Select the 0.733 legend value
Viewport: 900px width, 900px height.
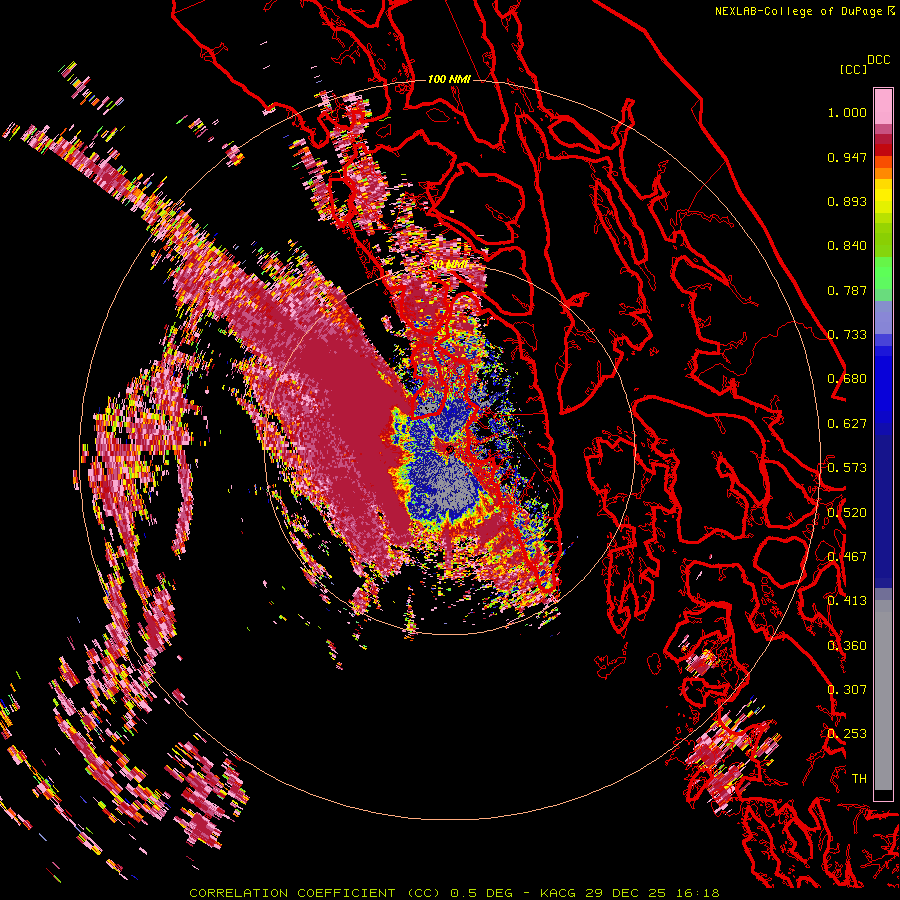coord(847,335)
